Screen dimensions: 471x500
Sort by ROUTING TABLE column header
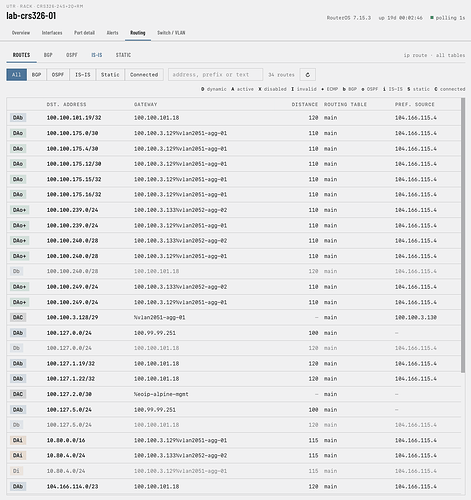pyautogui.click(x=345, y=104)
